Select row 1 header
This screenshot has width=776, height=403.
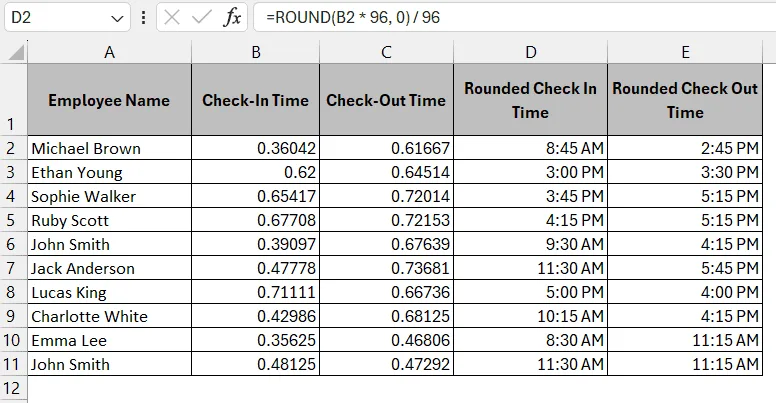13,99
